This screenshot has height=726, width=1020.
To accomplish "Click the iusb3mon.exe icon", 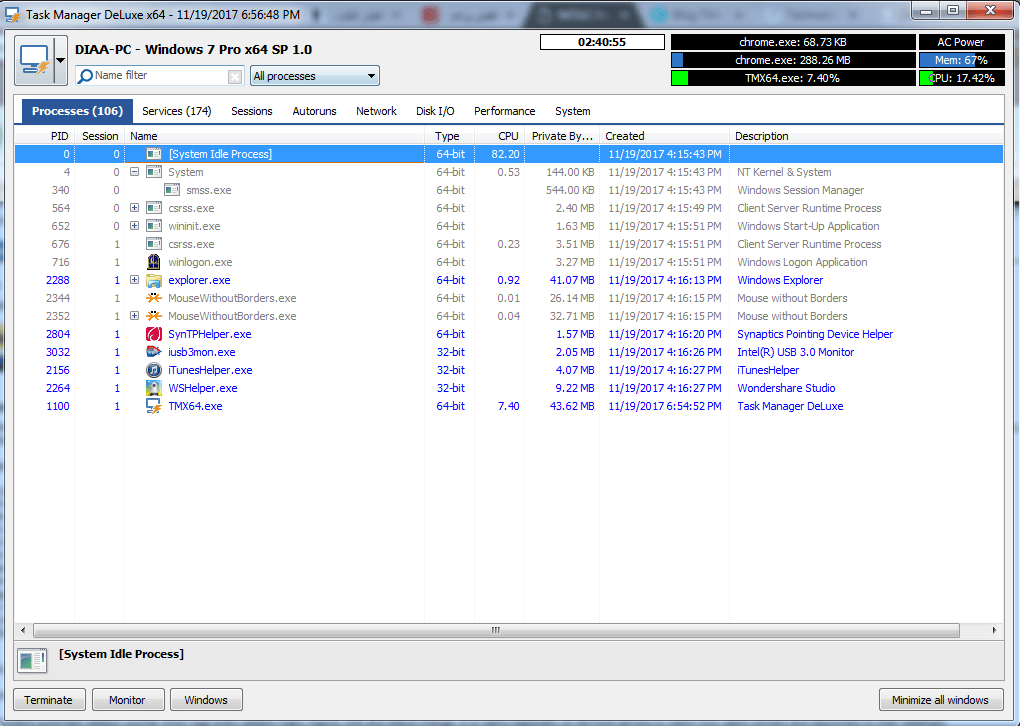I will coord(154,352).
